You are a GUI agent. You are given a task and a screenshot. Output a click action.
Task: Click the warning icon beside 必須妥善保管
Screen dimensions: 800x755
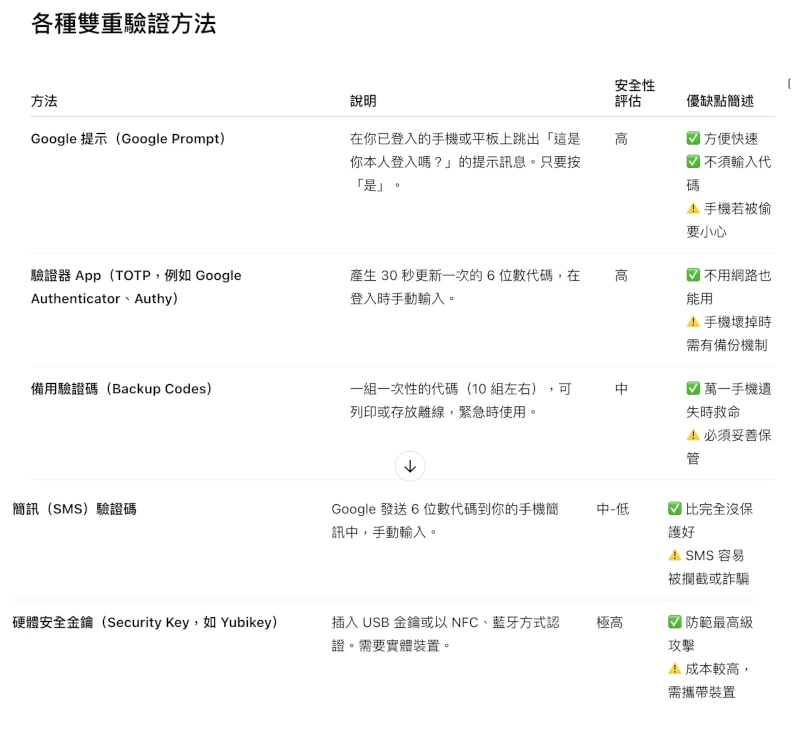[x=693, y=435]
